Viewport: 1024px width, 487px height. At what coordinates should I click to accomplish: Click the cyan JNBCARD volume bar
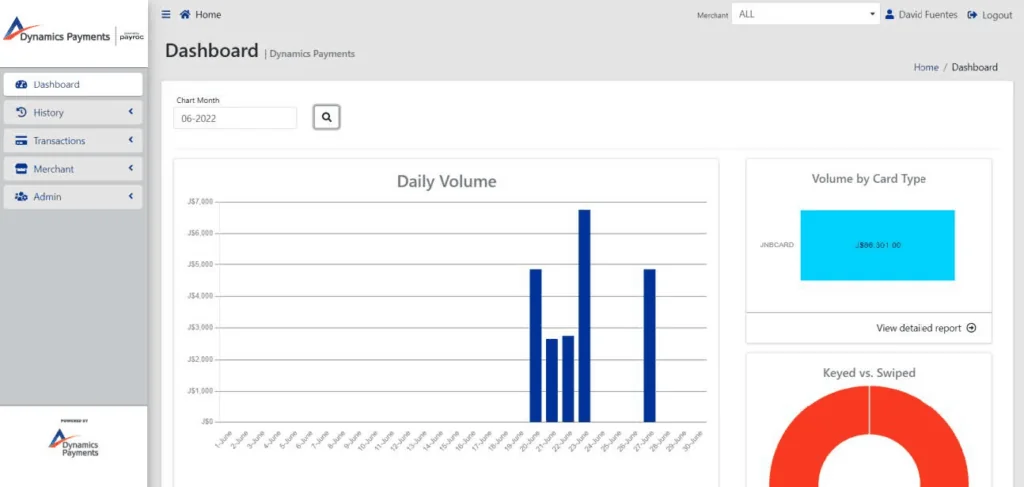(877, 245)
